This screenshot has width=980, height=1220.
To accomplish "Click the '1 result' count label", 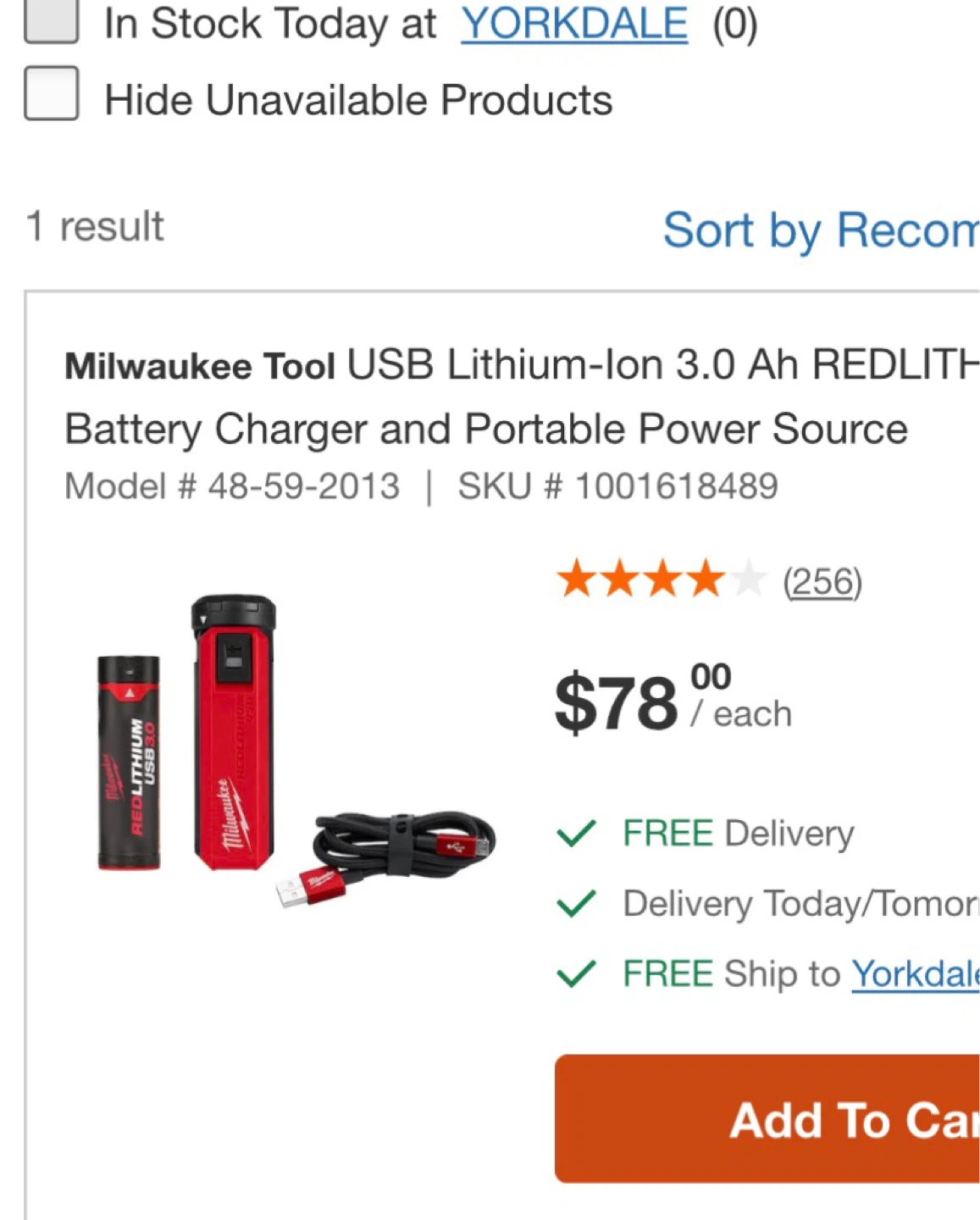I will tap(95, 226).
